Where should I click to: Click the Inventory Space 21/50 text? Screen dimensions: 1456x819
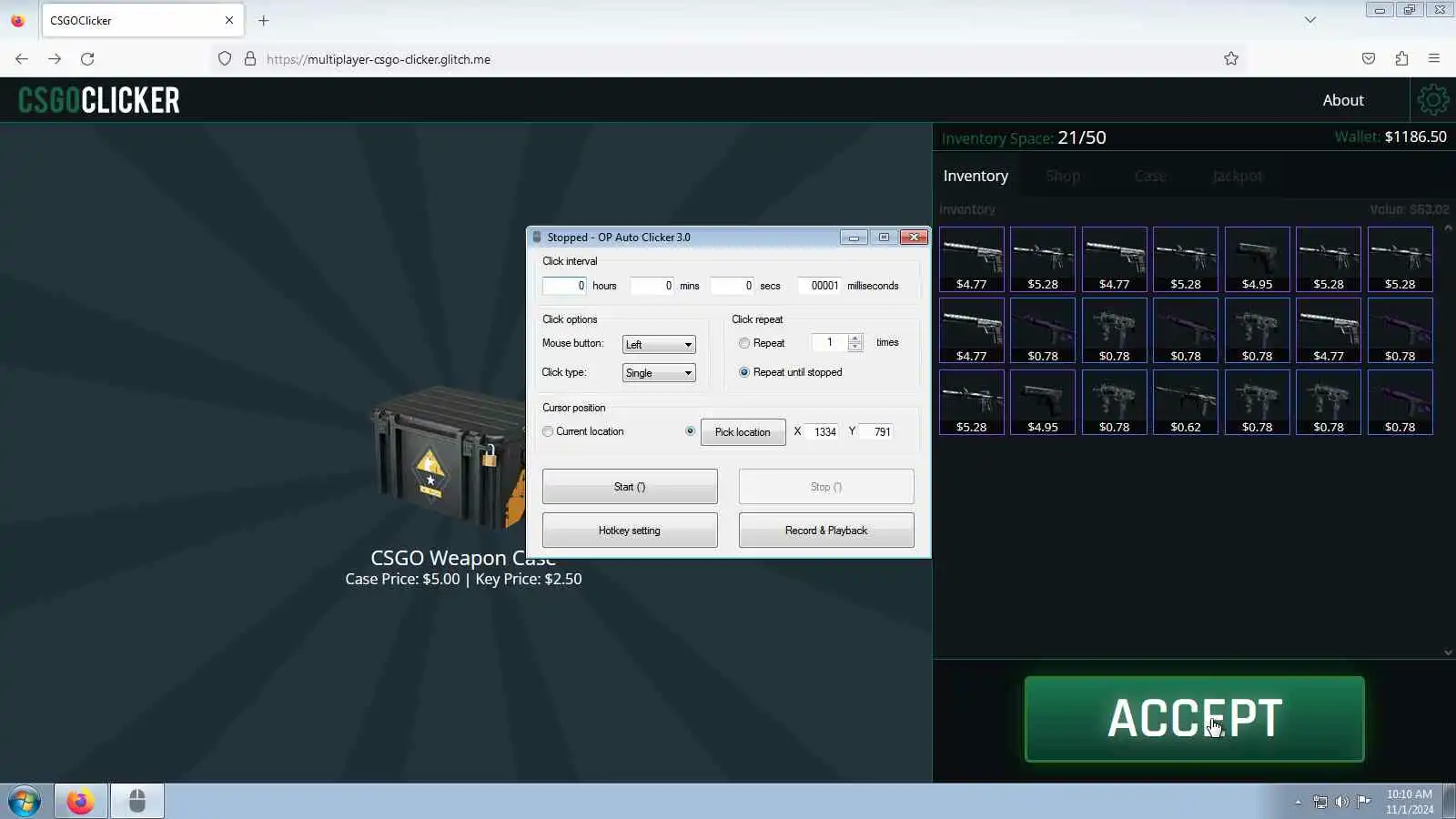[1024, 137]
